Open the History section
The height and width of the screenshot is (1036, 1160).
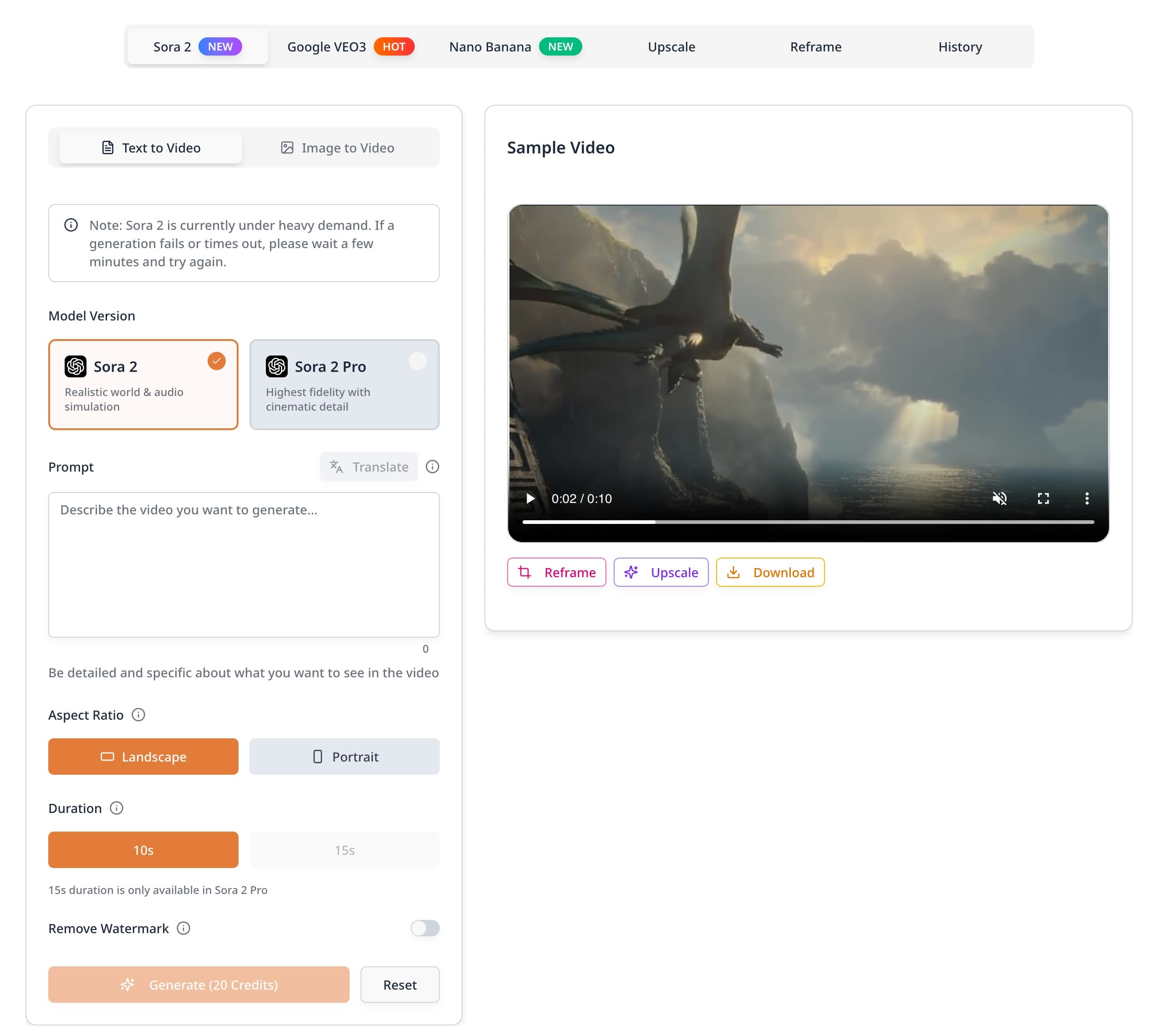point(960,47)
